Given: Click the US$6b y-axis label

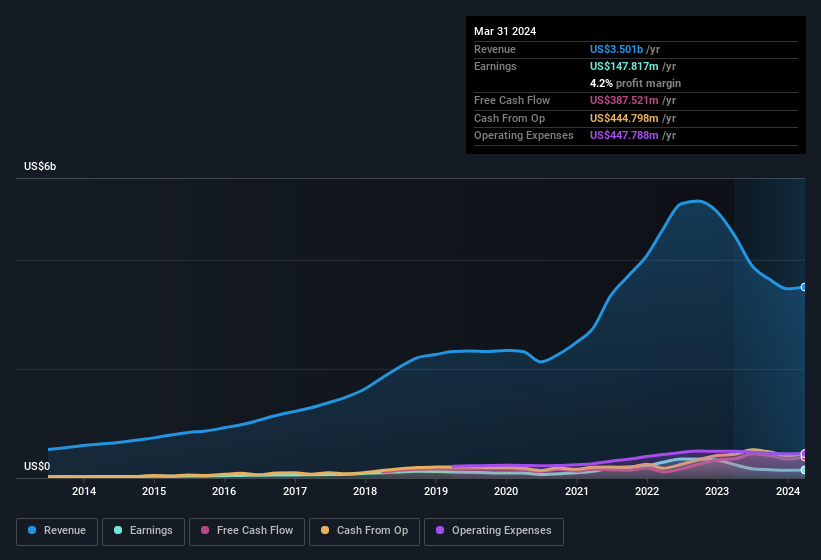Looking at the screenshot, I should [x=40, y=166].
